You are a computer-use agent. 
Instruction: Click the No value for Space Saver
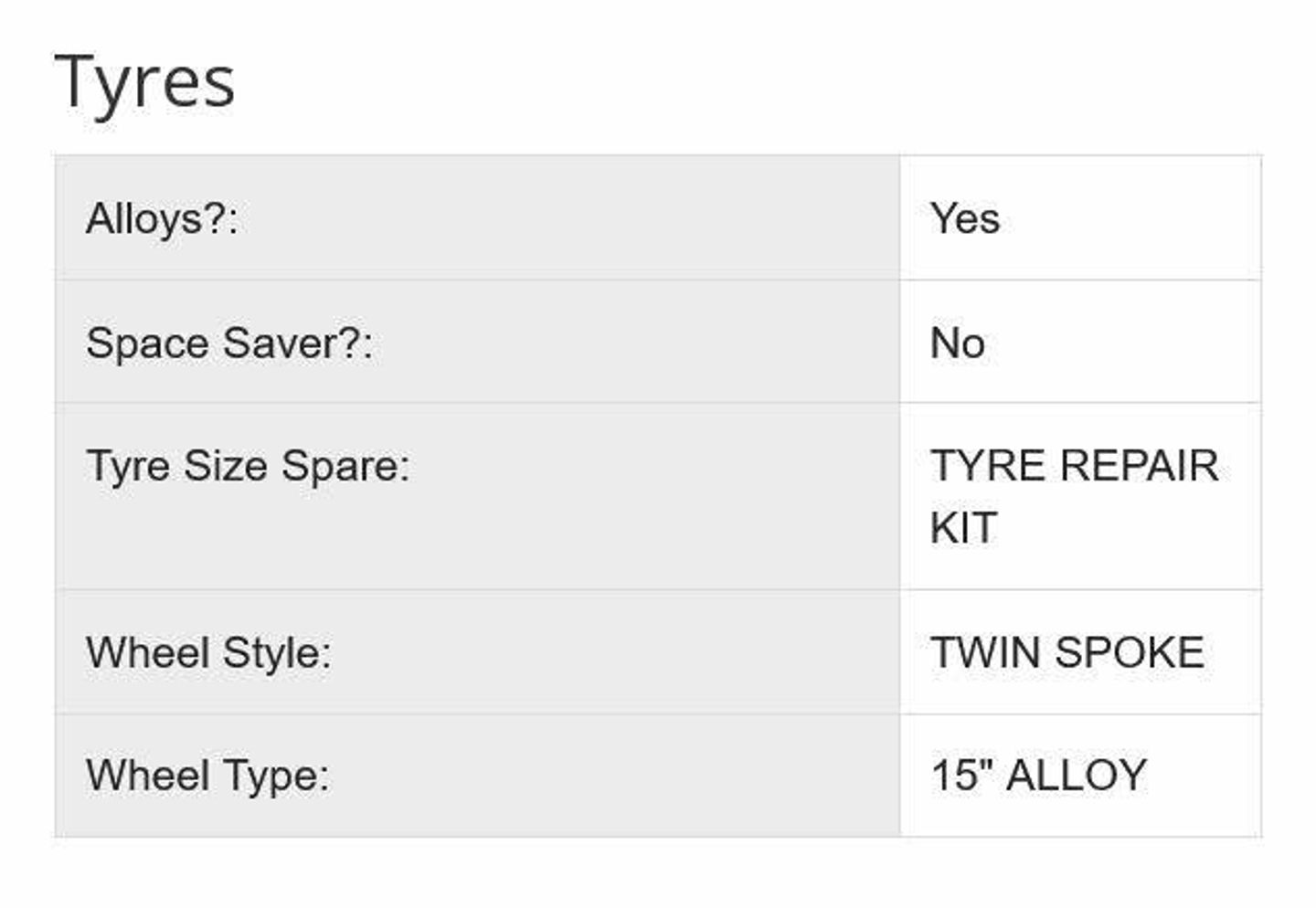pyautogui.click(x=957, y=343)
